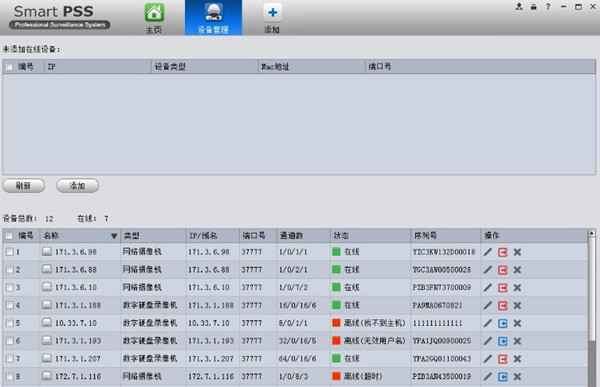The width and height of the screenshot is (600, 387).
Task: Open the 主页 home tab
Action: point(154,18)
